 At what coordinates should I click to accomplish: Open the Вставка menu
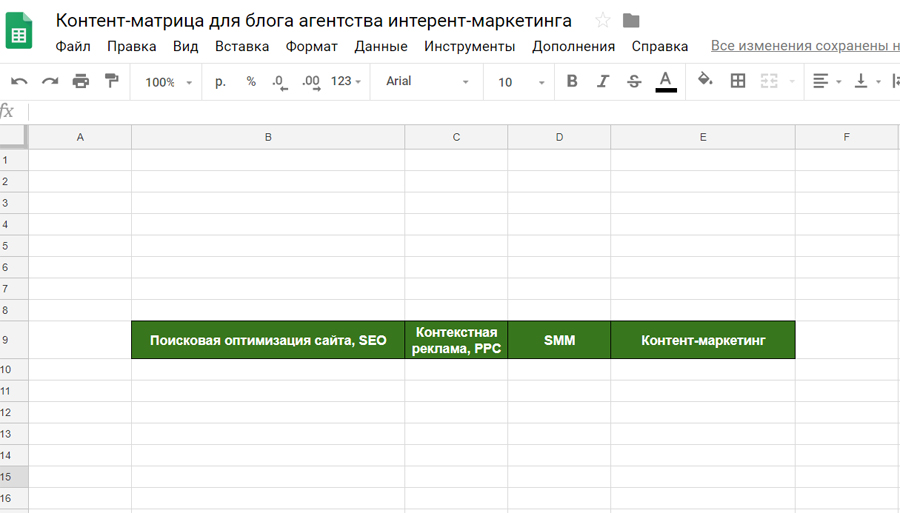click(x=242, y=46)
